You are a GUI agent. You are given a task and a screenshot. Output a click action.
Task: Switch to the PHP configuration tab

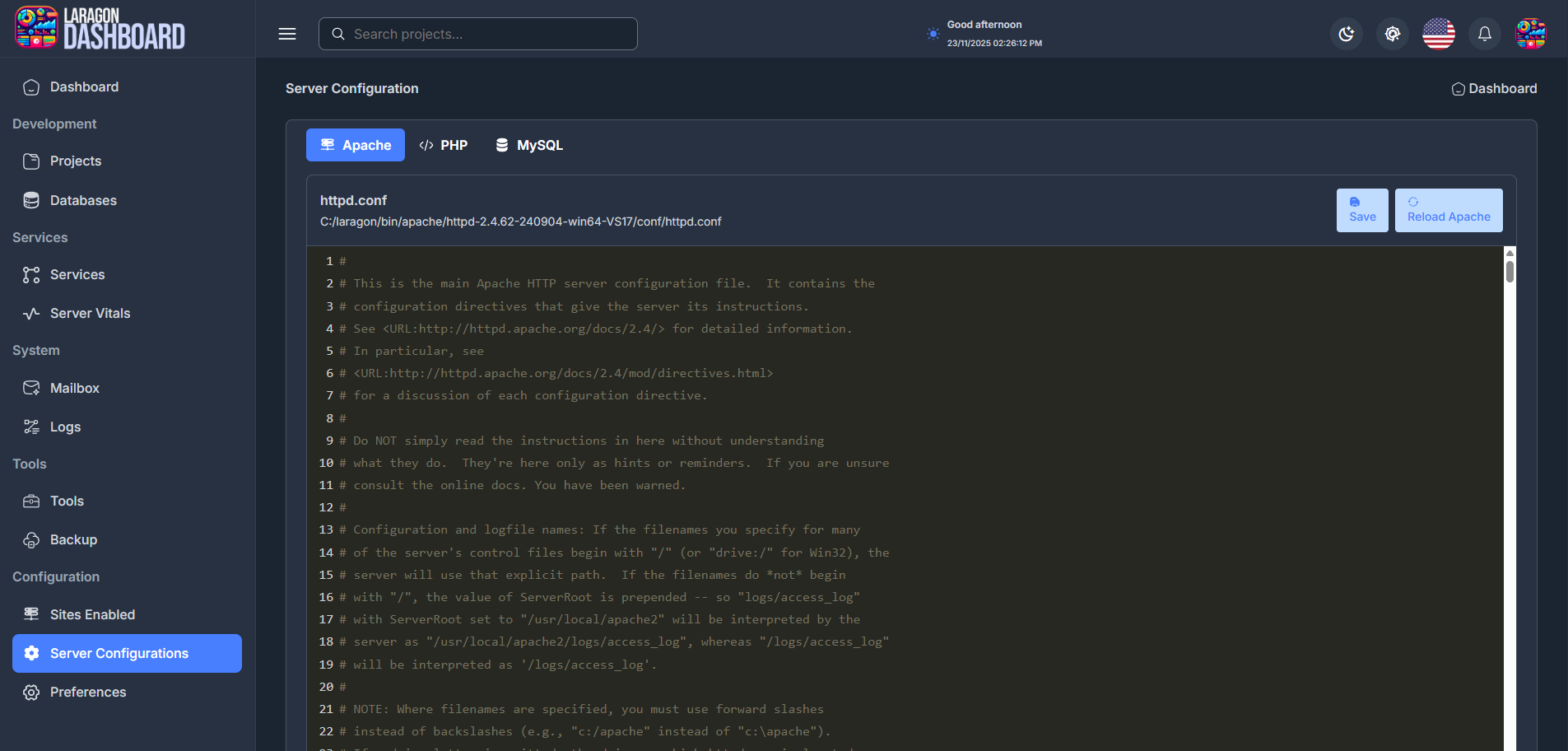click(x=444, y=144)
